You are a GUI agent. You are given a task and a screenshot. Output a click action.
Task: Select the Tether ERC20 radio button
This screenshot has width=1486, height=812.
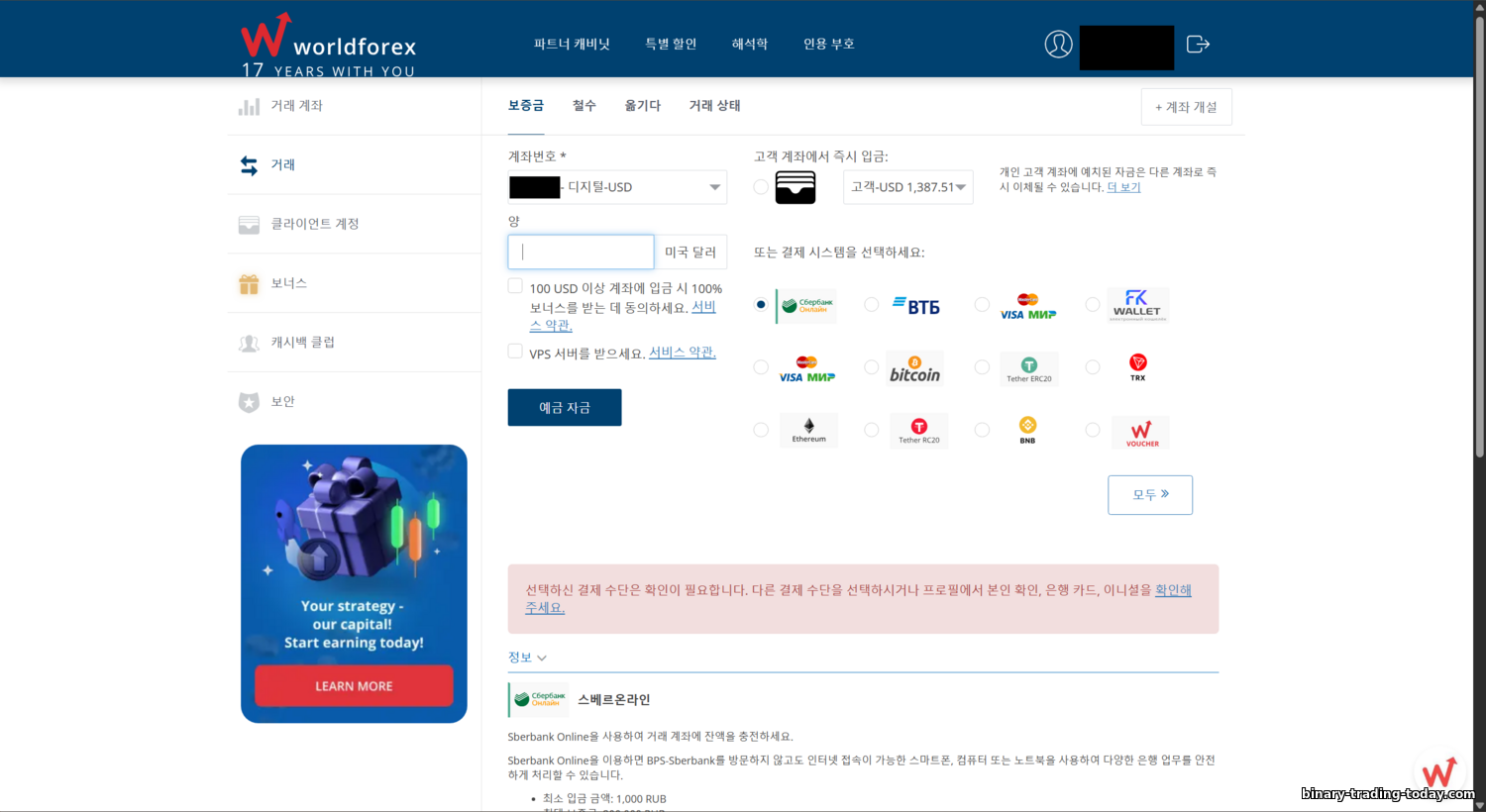(x=982, y=367)
